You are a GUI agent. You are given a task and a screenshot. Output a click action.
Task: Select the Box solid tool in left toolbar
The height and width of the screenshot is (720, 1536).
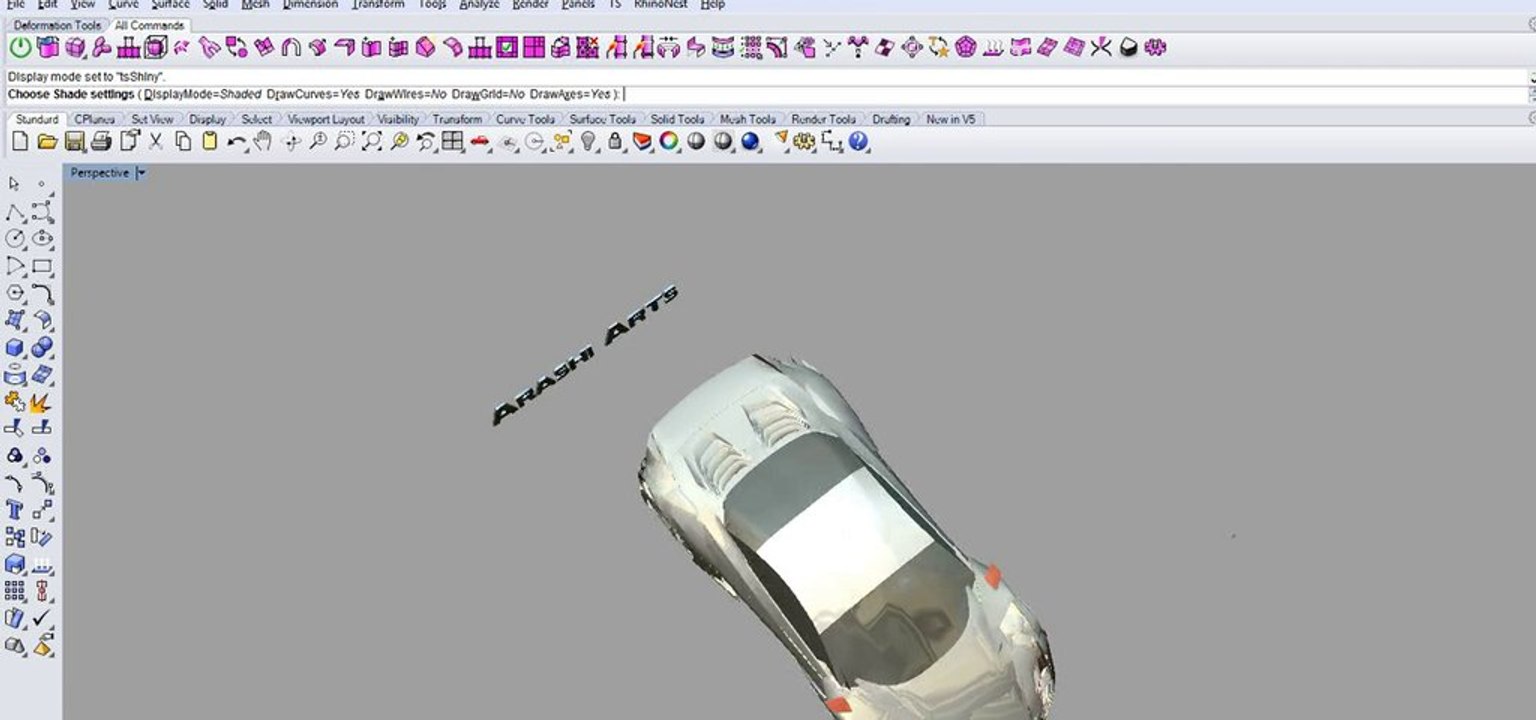click(15, 348)
